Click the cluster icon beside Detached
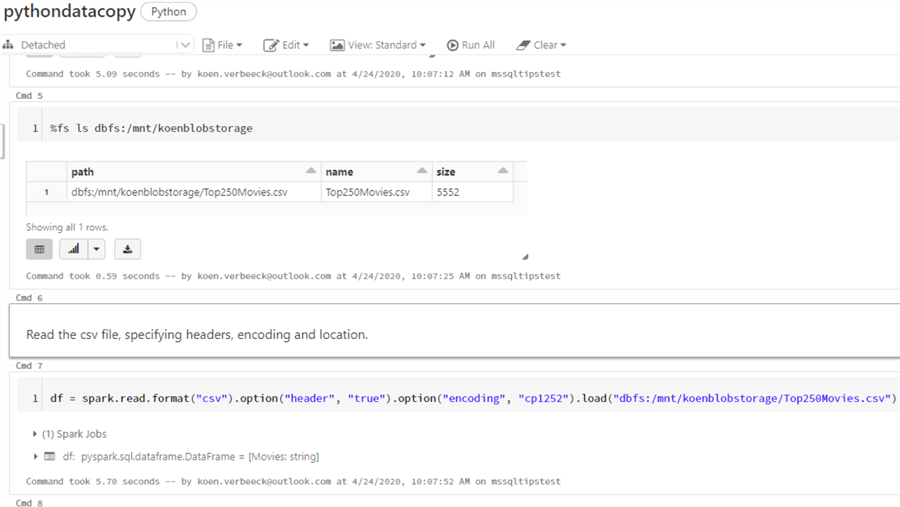Viewport: 900px width, 507px height. coord(8,45)
